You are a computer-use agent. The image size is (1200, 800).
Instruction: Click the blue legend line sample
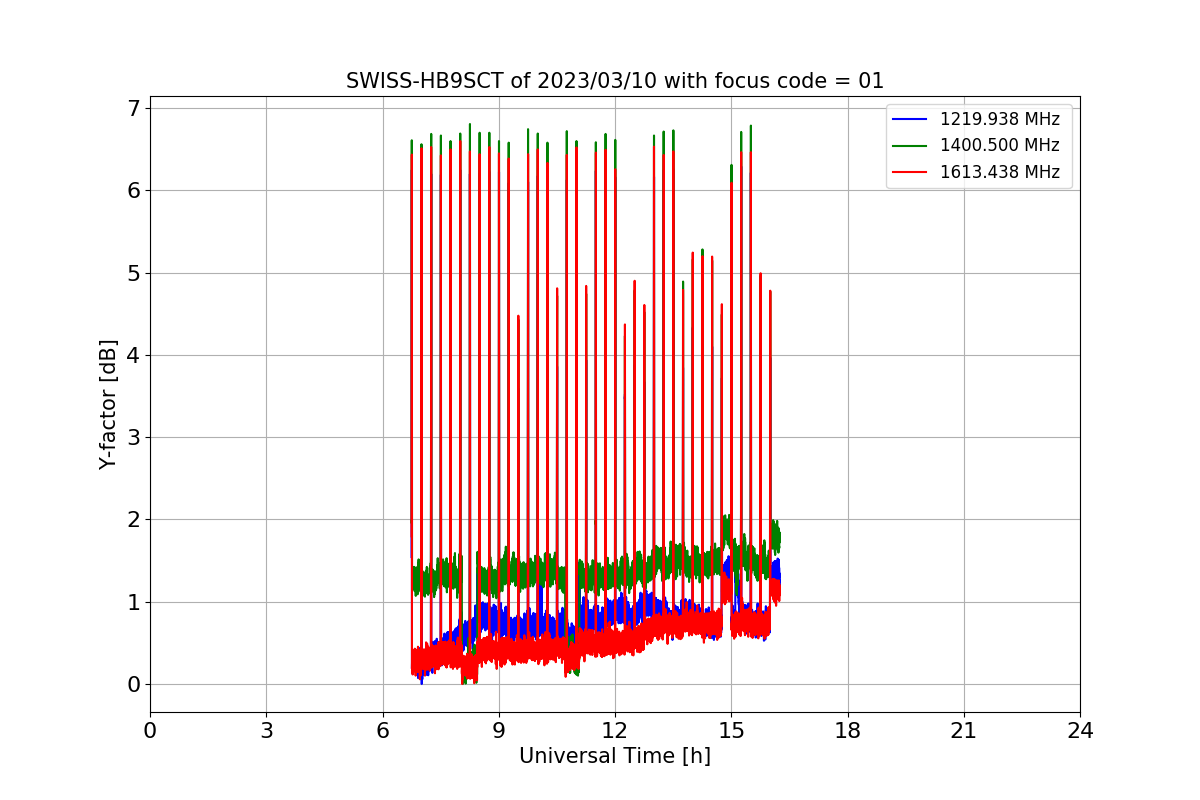coord(911,119)
